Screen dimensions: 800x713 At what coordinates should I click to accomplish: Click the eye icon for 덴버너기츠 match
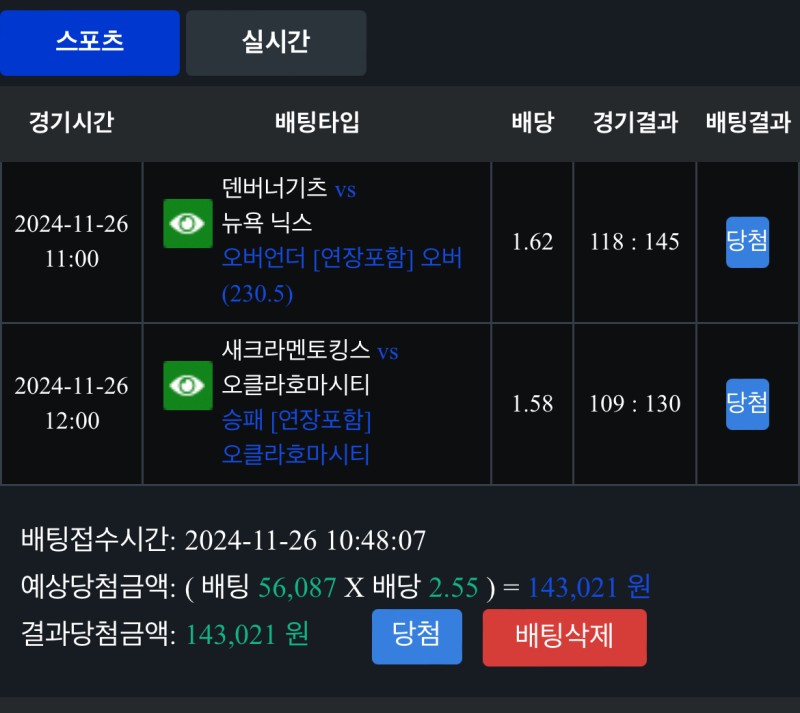[x=188, y=223]
